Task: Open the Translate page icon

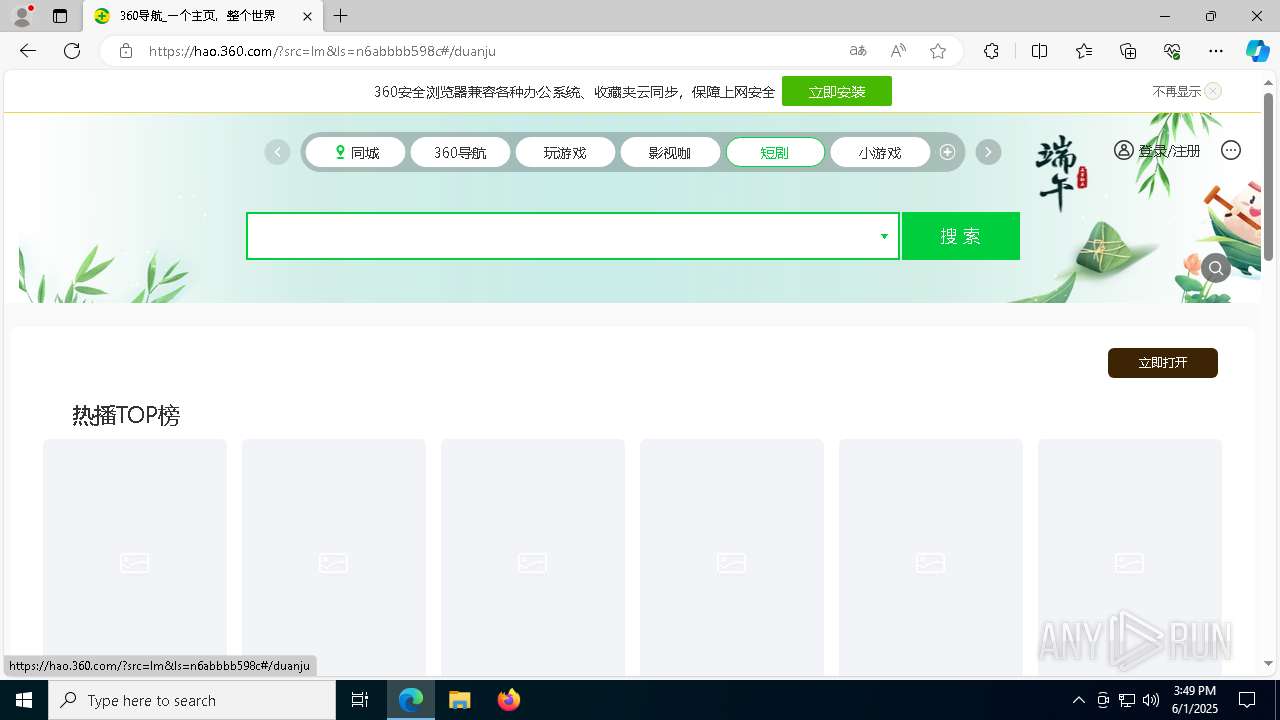Action: pos(858,51)
